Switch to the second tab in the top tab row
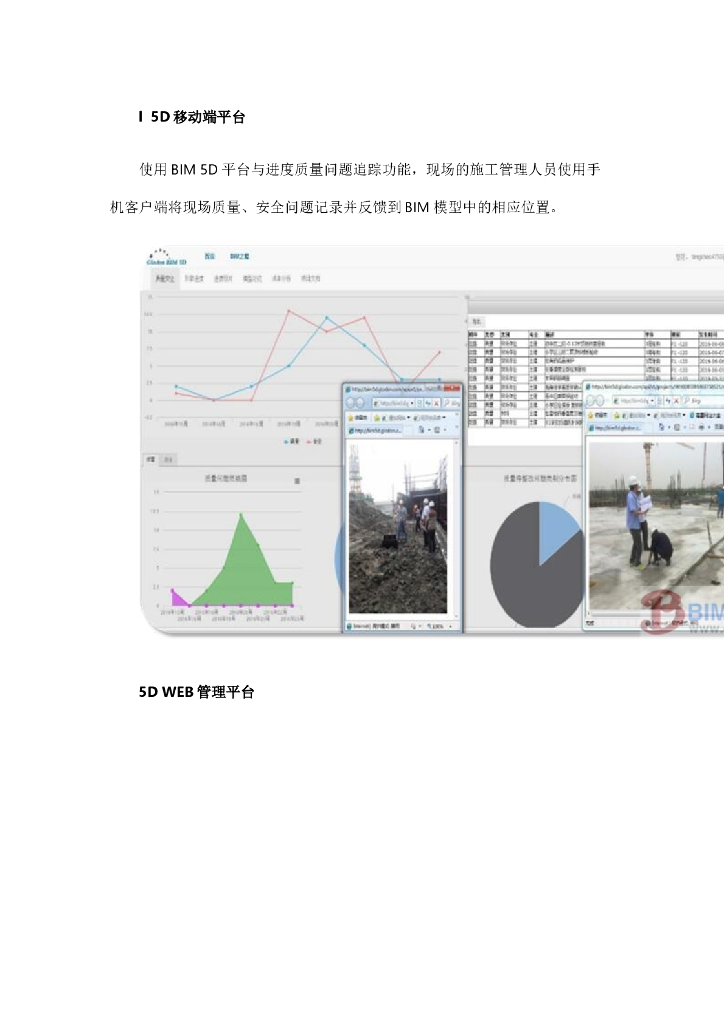This screenshot has height=1024, width=724. pyautogui.click(x=194, y=279)
